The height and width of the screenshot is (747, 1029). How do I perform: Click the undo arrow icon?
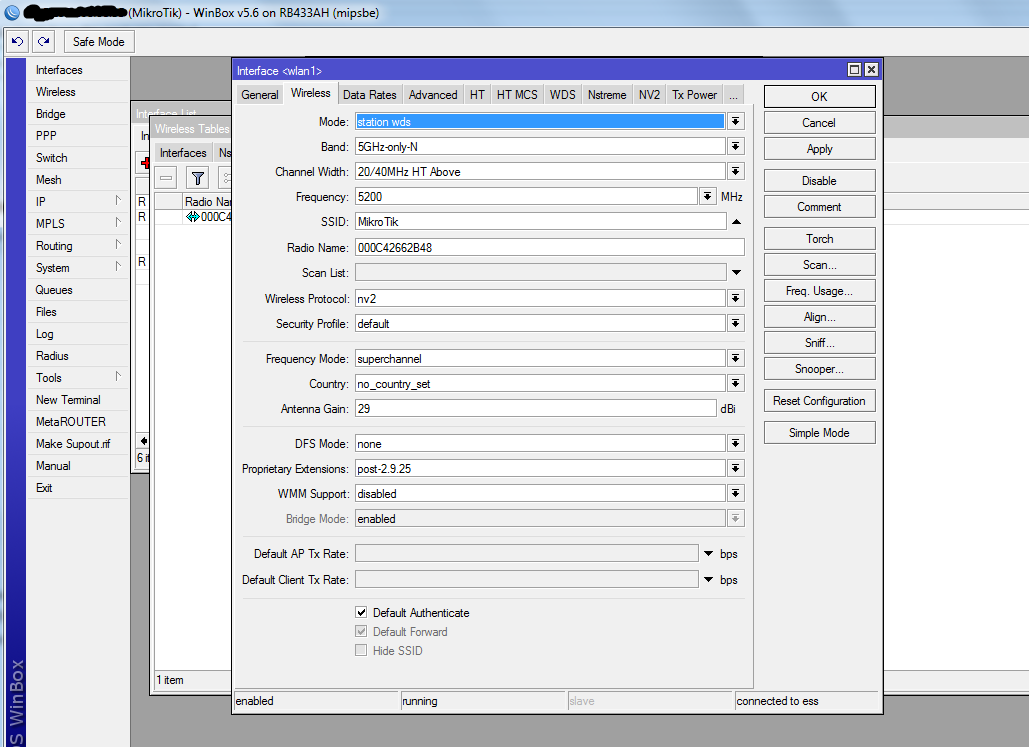coord(17,41)
